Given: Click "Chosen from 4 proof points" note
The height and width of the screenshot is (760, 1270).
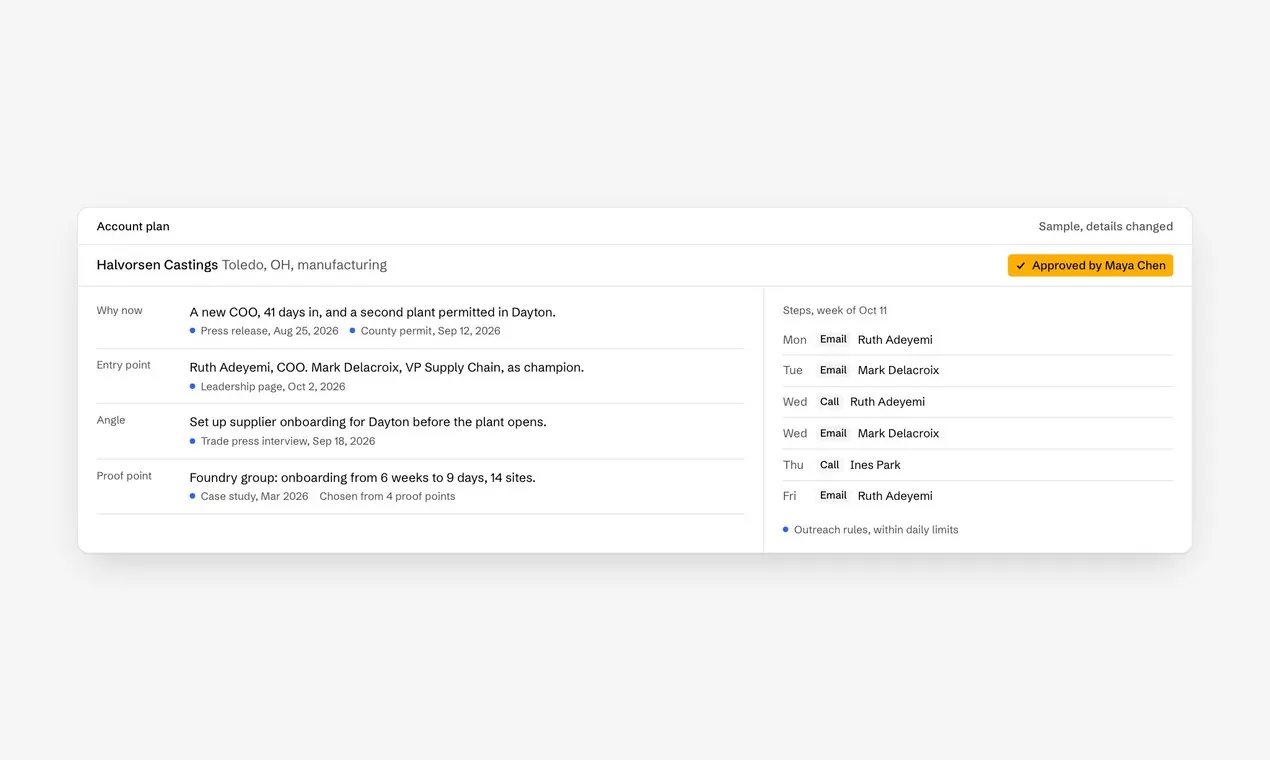Looking at the screenshot, I should click(387, 496).
